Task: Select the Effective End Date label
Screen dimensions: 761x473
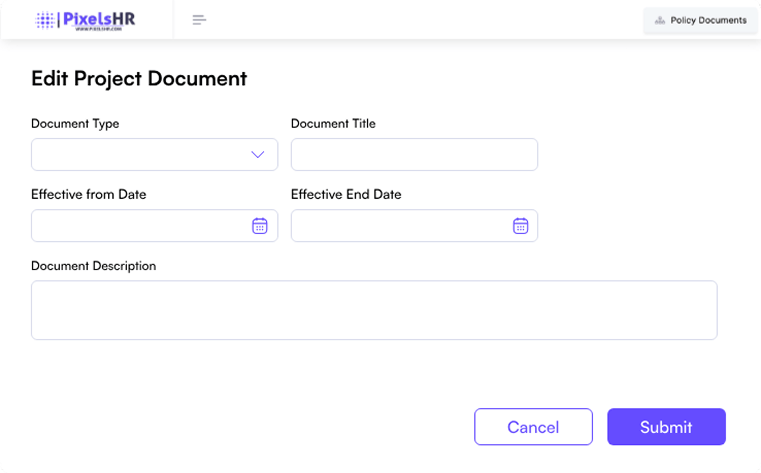Action: tap(346, 195)
